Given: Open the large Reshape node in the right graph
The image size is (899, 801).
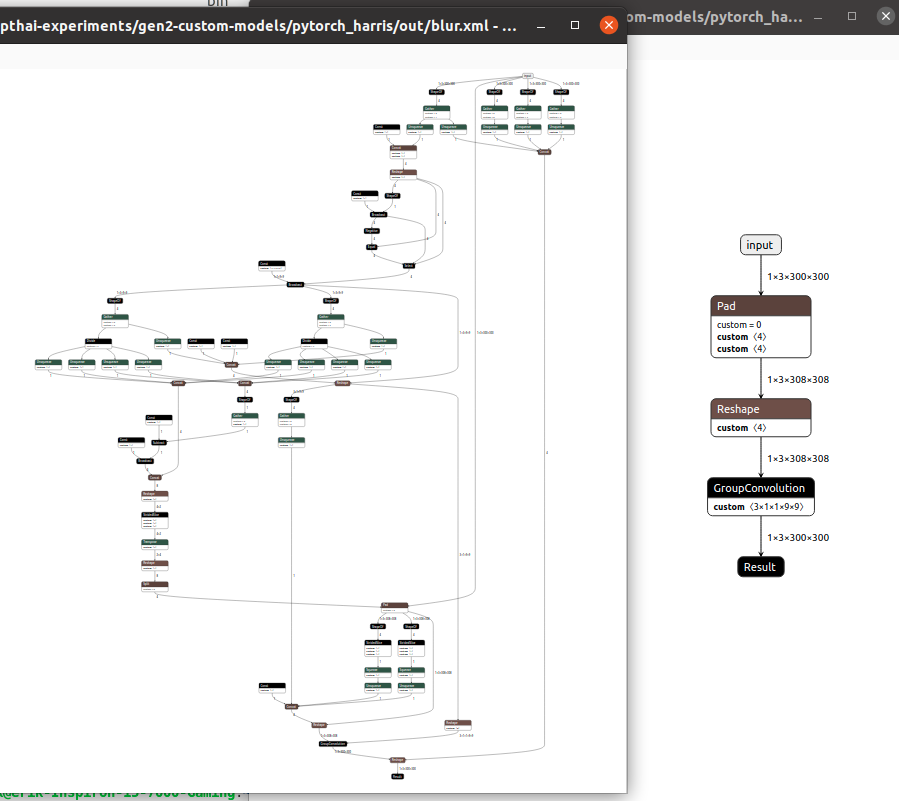Looking at the screenshot, I should 761,408.
